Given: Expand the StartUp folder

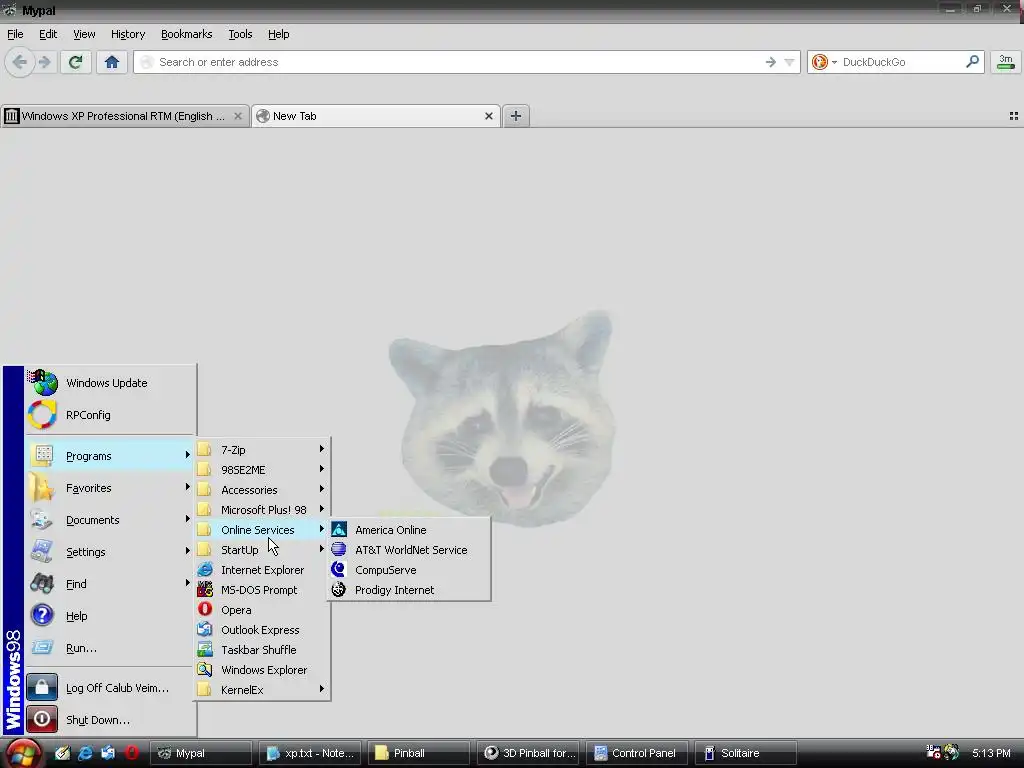Looking at the screenshot, I should (x=262, y=550).
